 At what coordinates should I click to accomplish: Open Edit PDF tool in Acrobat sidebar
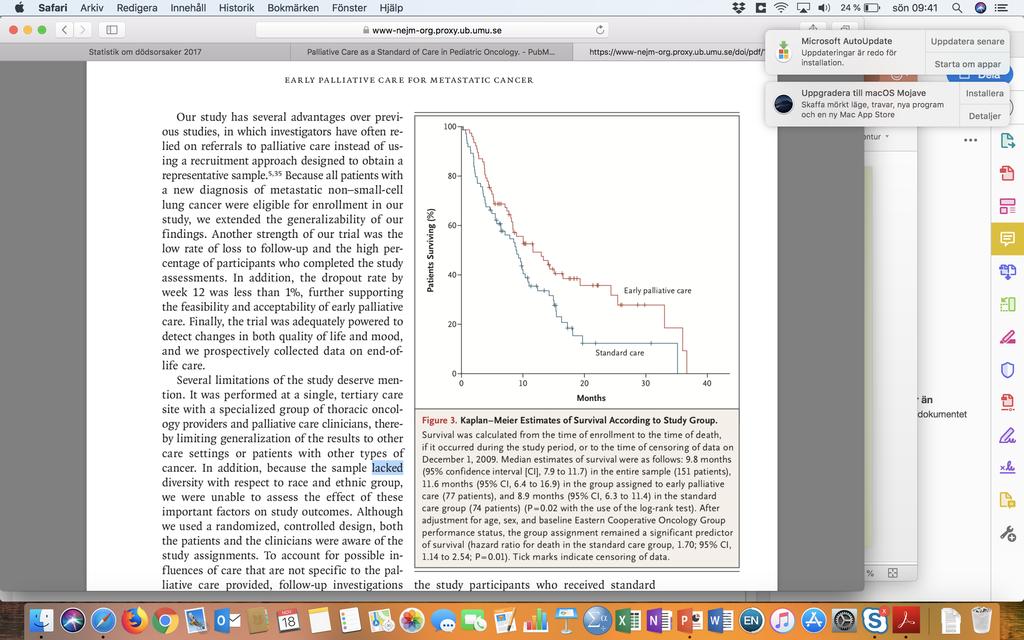click(x=1007, y=206)
